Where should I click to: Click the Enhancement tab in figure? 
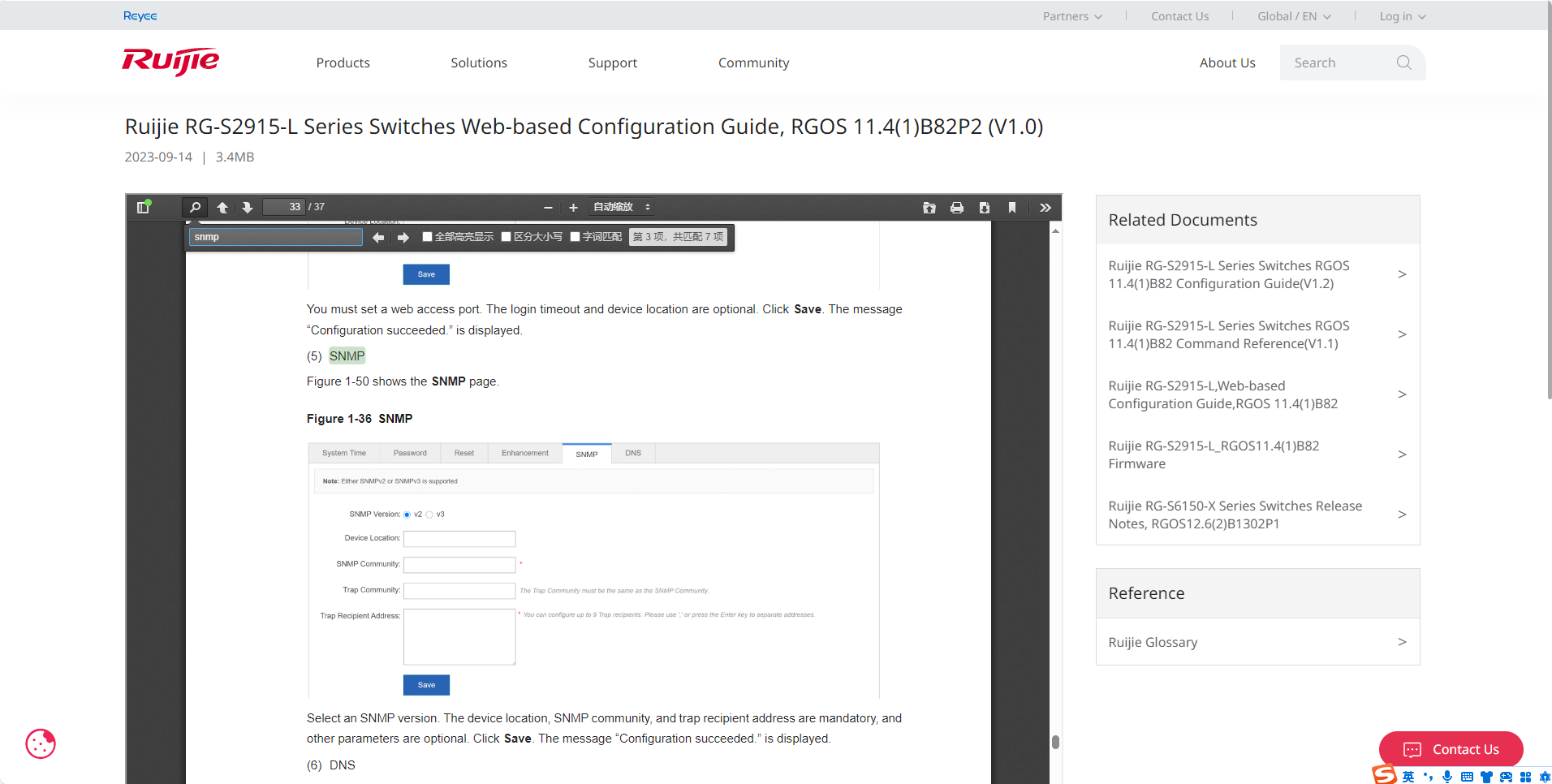coord(524,453)
